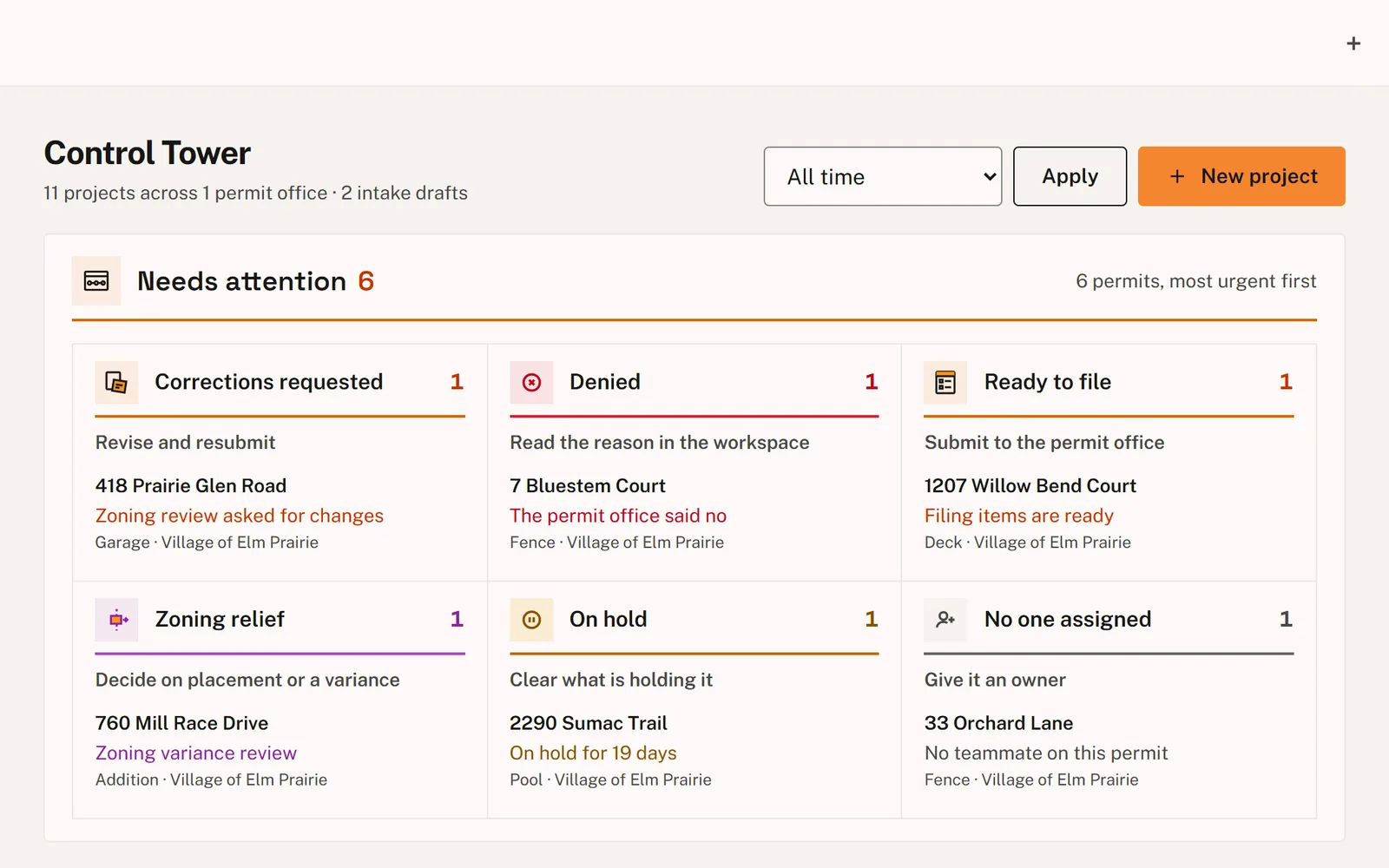Click the plus icon at the top right corner
Image resolution: width=1389 pixels, height=868 pixels.
pyautogui.click(x=1353, y=43)
